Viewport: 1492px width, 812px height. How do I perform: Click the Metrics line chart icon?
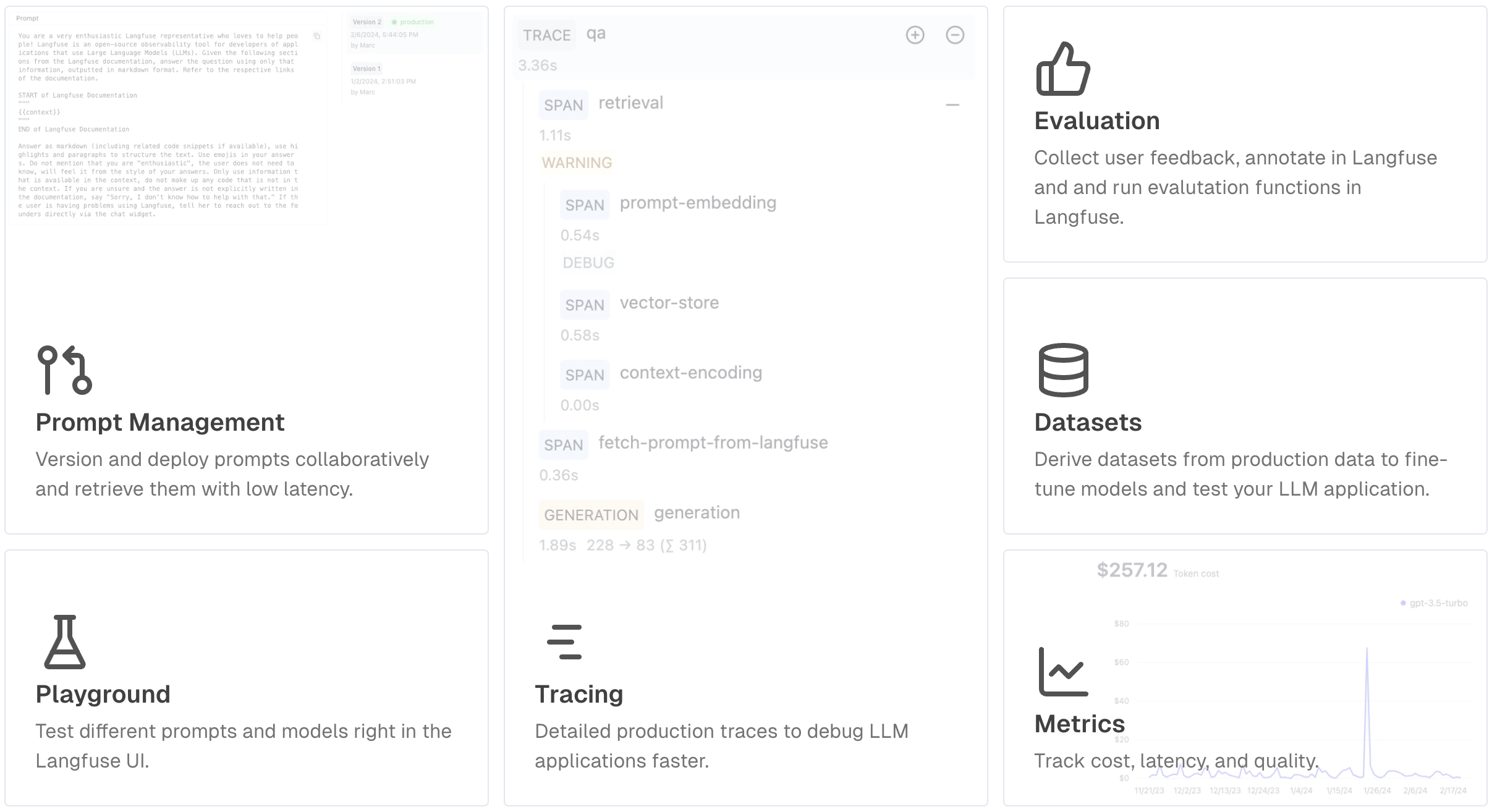pos(1063,671)
